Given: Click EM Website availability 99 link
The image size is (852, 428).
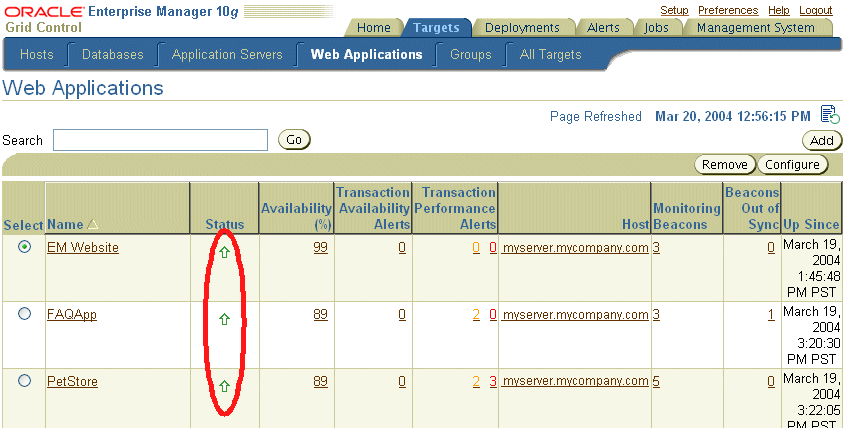Looking at the screenshot, I should (321, 247).
